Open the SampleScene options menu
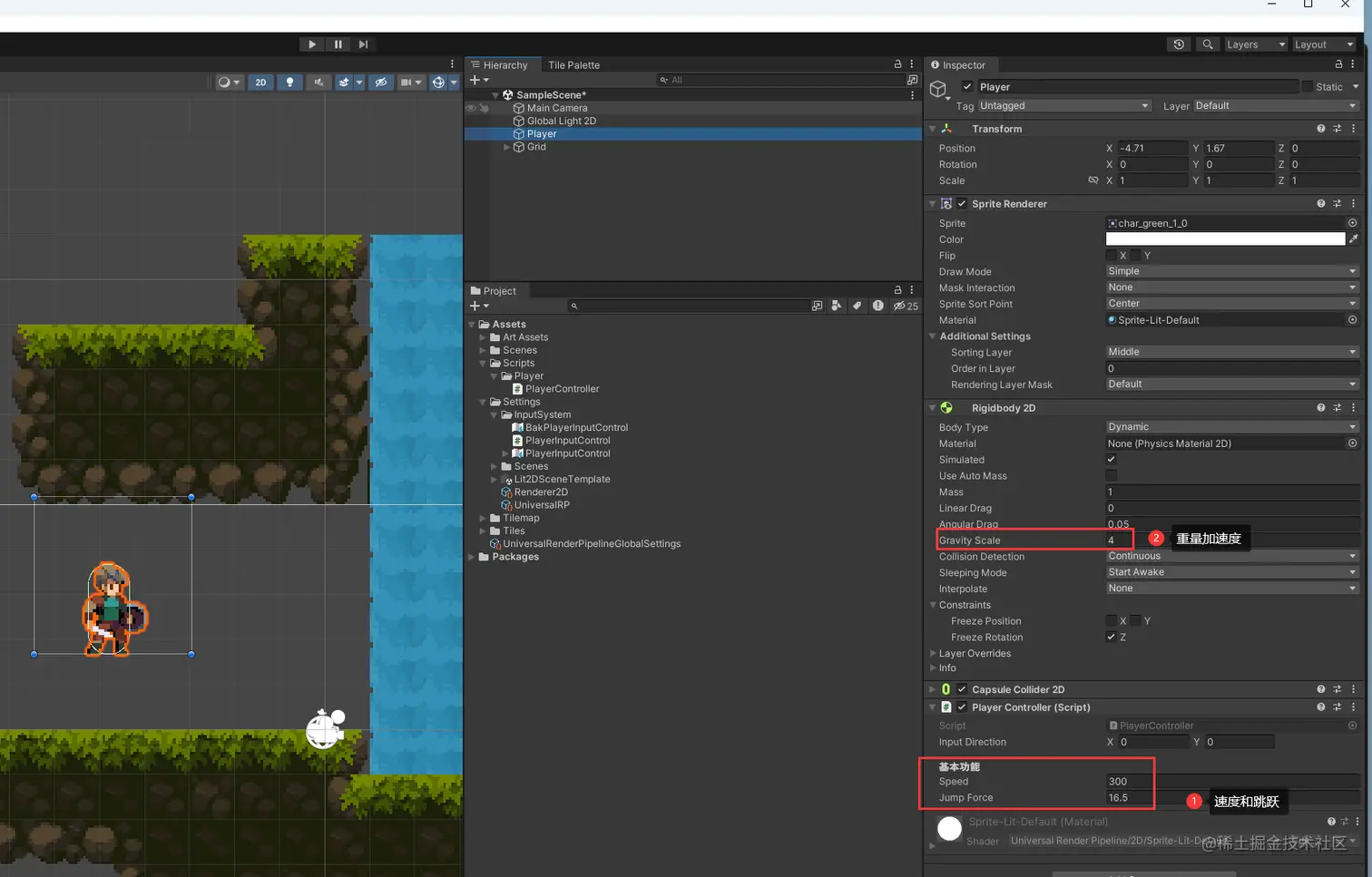 tap(912, 95)
